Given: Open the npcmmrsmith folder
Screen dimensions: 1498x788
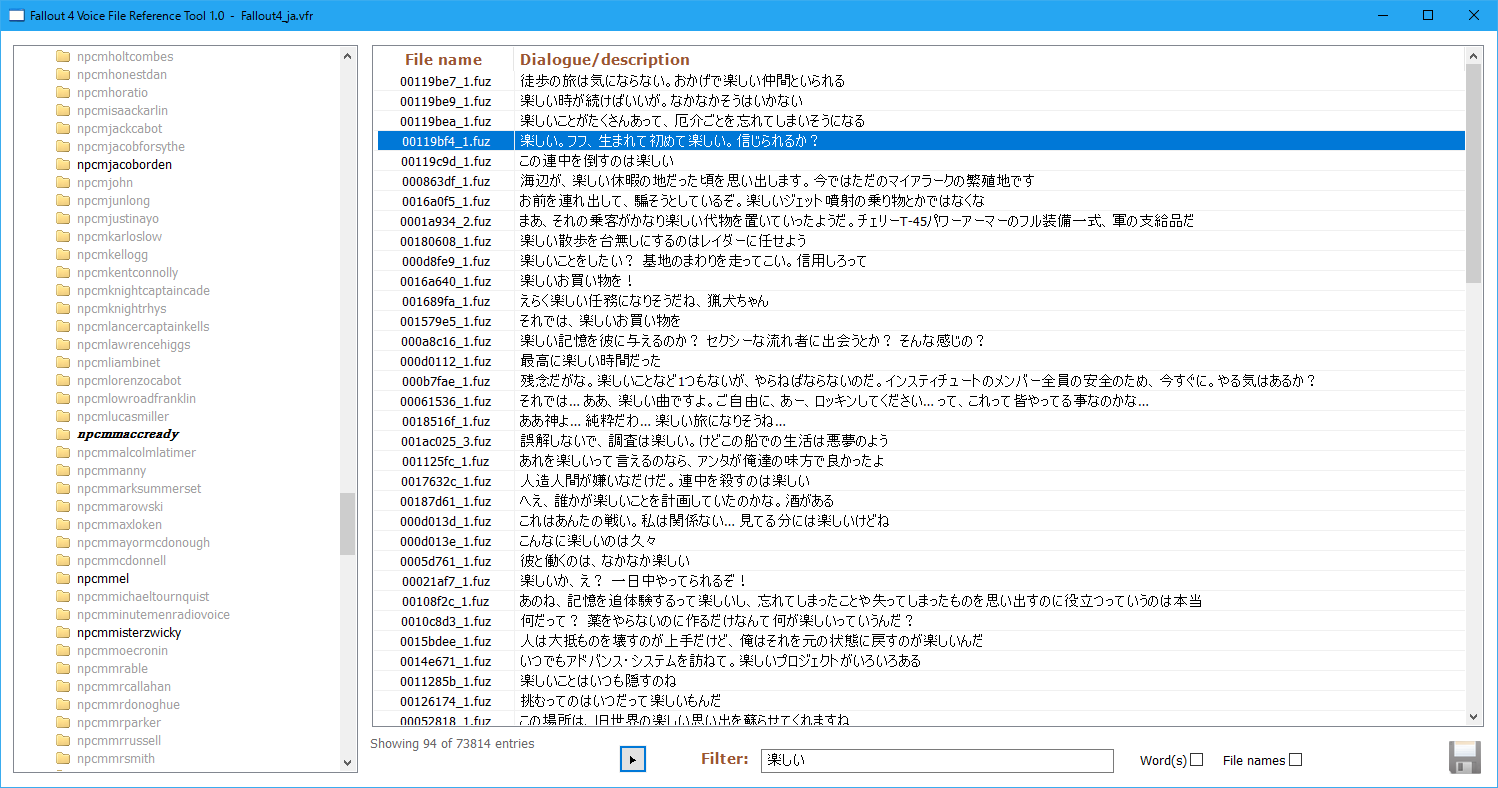Looking at the screenshot, I should pyautogui.click(x=116, y=759).
